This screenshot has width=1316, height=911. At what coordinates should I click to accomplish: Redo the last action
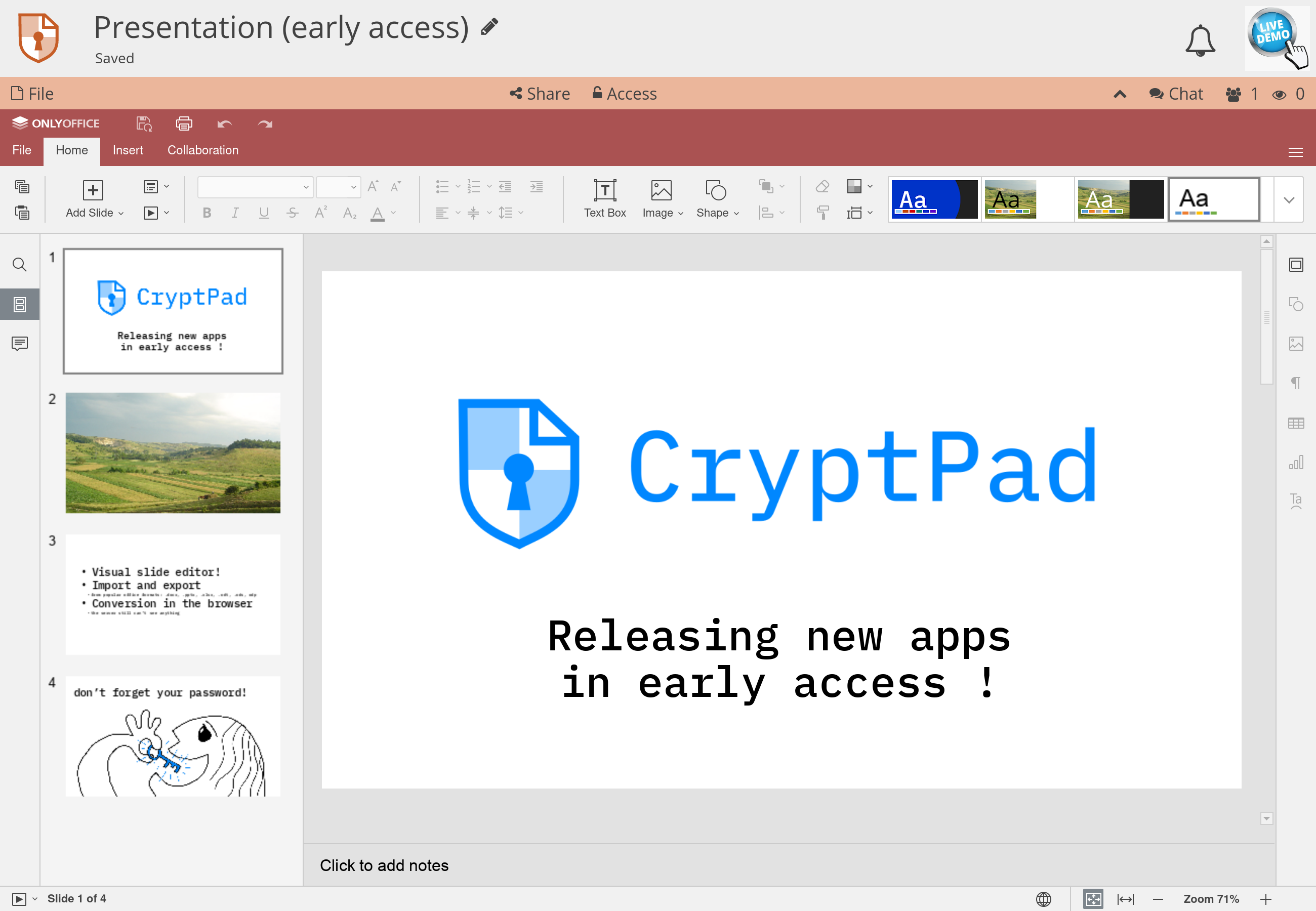coord(265,124)
